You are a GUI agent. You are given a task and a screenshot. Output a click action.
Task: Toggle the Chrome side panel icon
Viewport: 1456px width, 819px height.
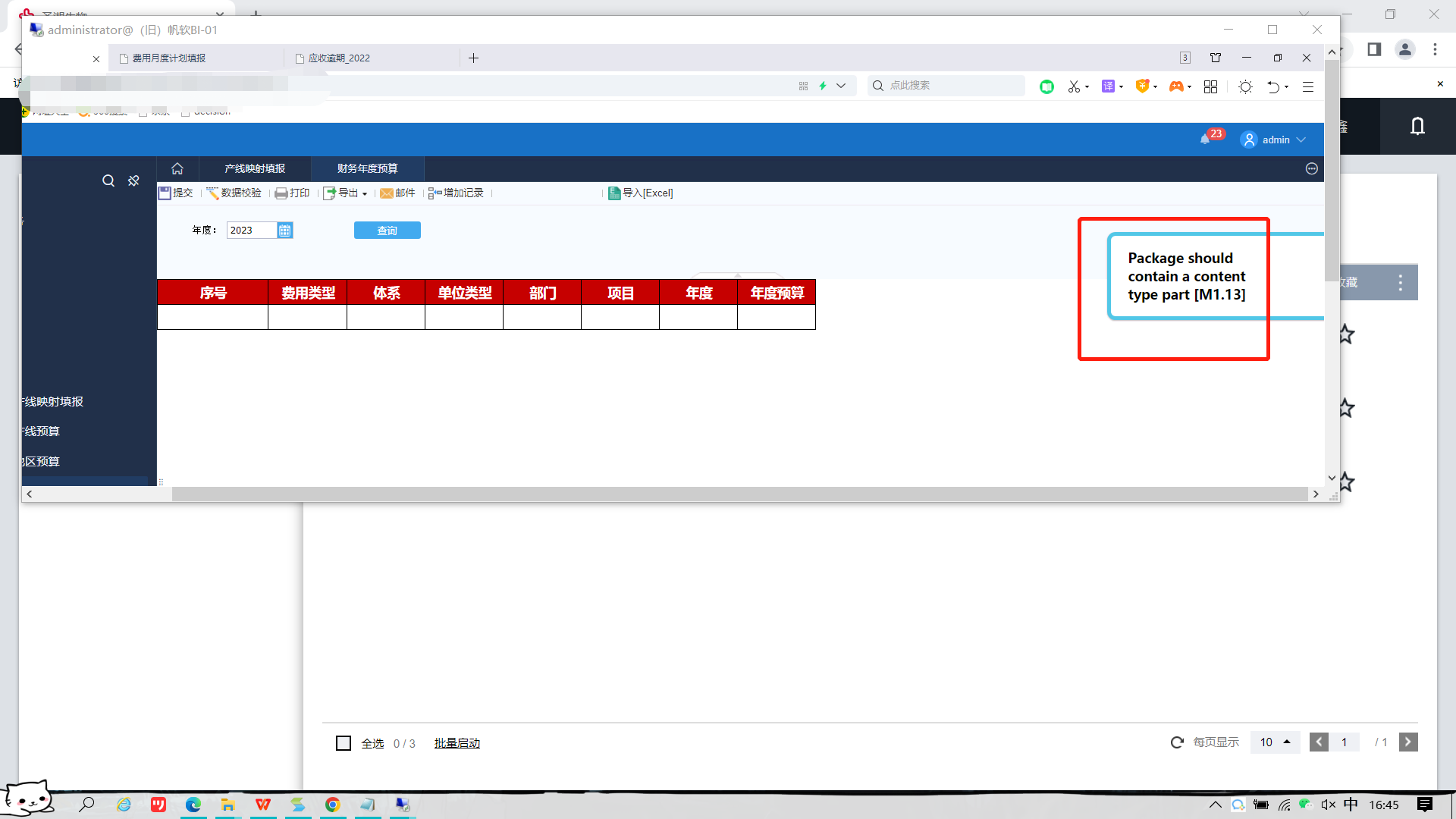pyautogui.click(x=1374, y=49)
